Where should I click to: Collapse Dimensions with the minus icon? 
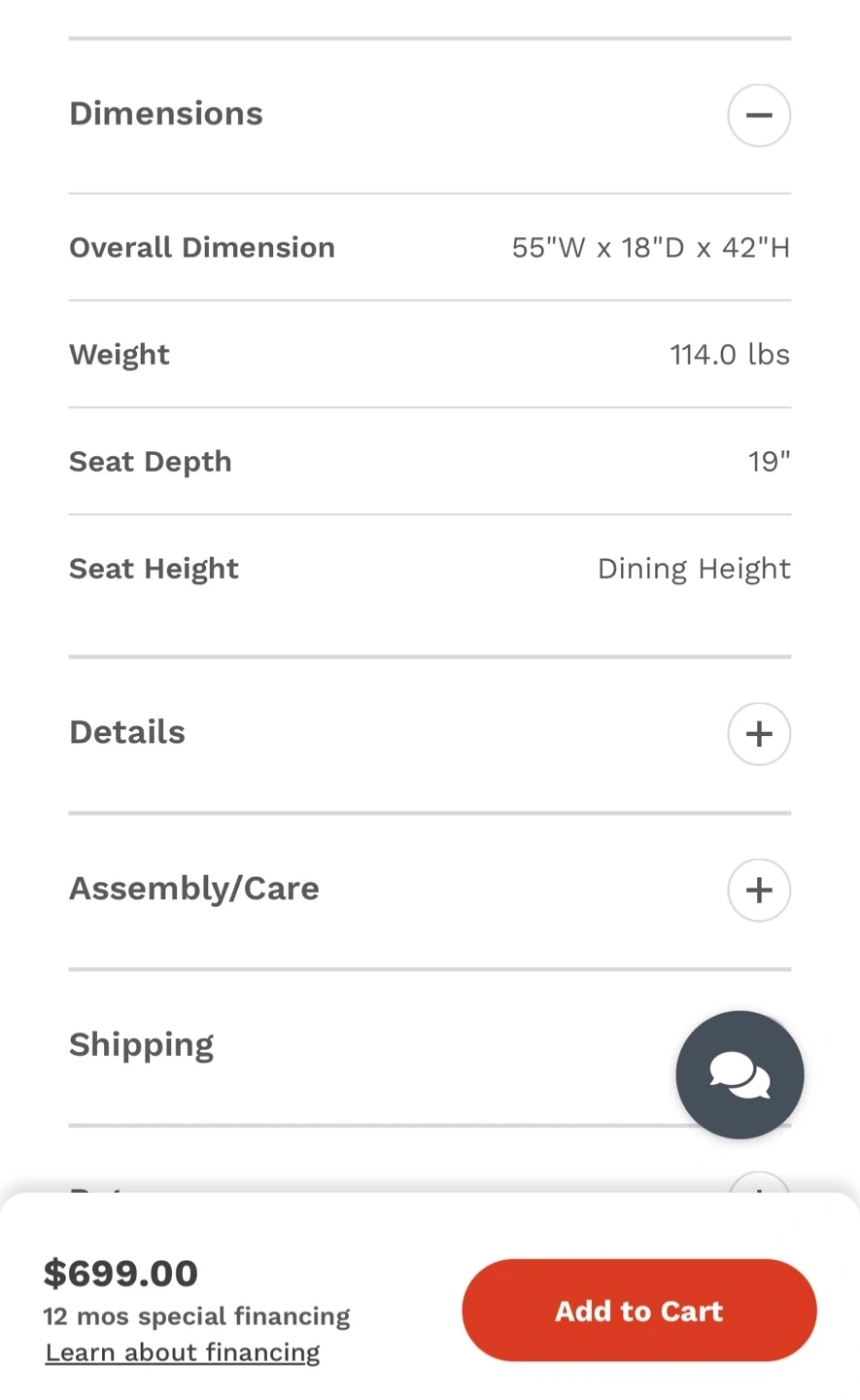click(759, 115)
